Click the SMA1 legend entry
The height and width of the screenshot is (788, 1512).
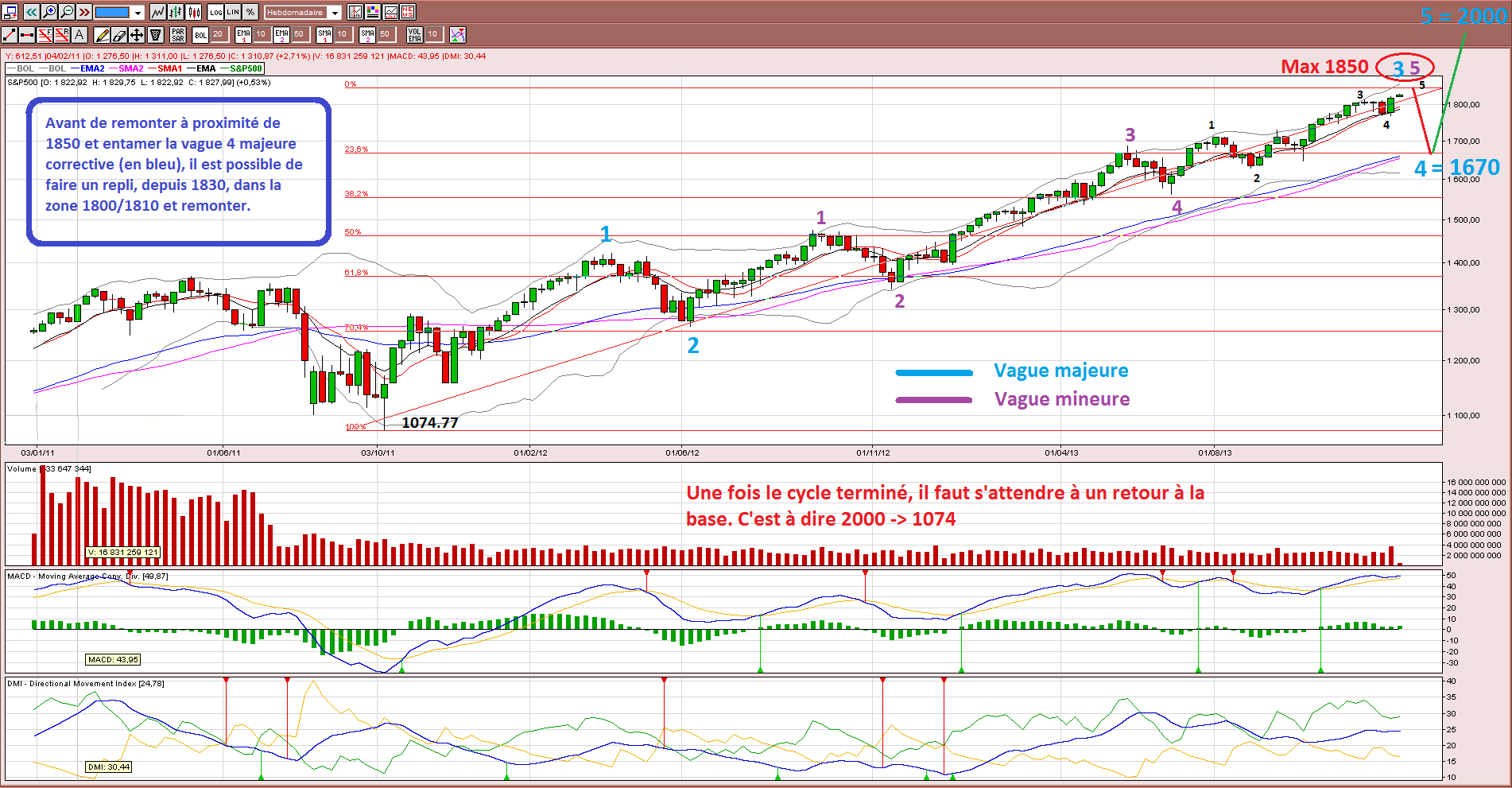pos(165,69)
